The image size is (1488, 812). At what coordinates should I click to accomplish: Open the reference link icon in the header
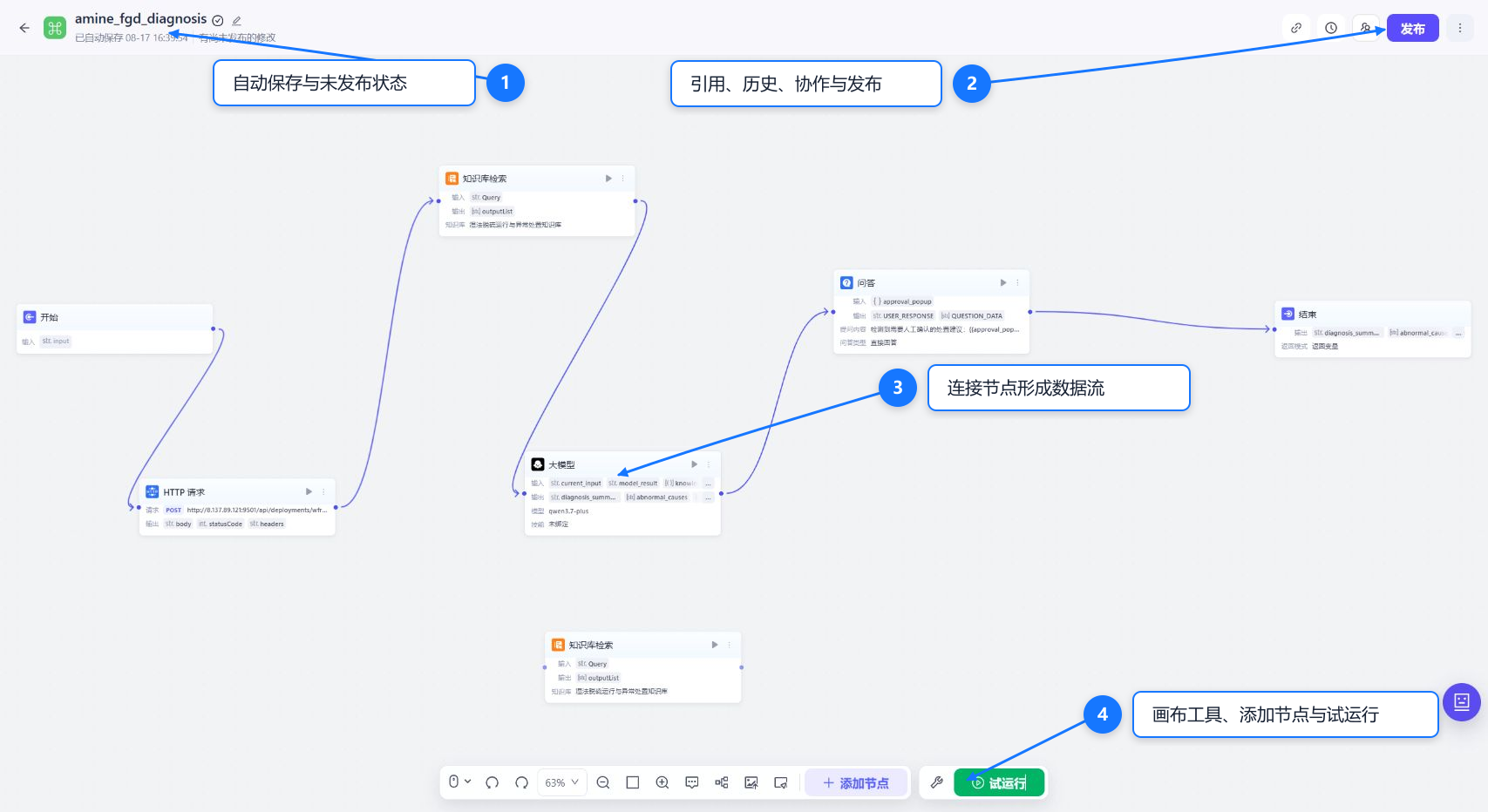coord(1296,28)
